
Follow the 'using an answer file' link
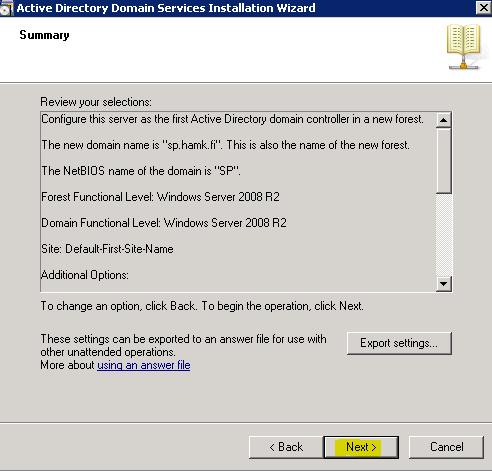tap(144, 365)
